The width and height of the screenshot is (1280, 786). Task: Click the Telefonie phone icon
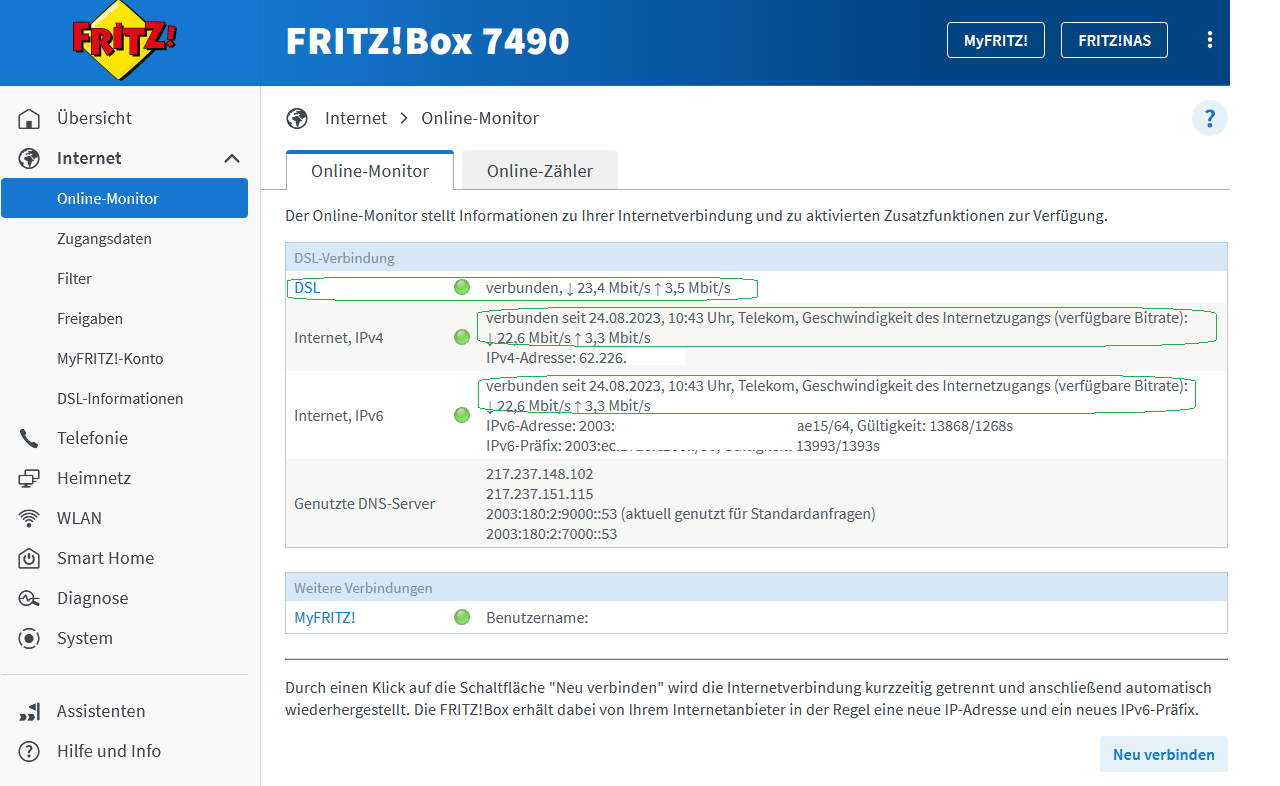coord(29,438)
